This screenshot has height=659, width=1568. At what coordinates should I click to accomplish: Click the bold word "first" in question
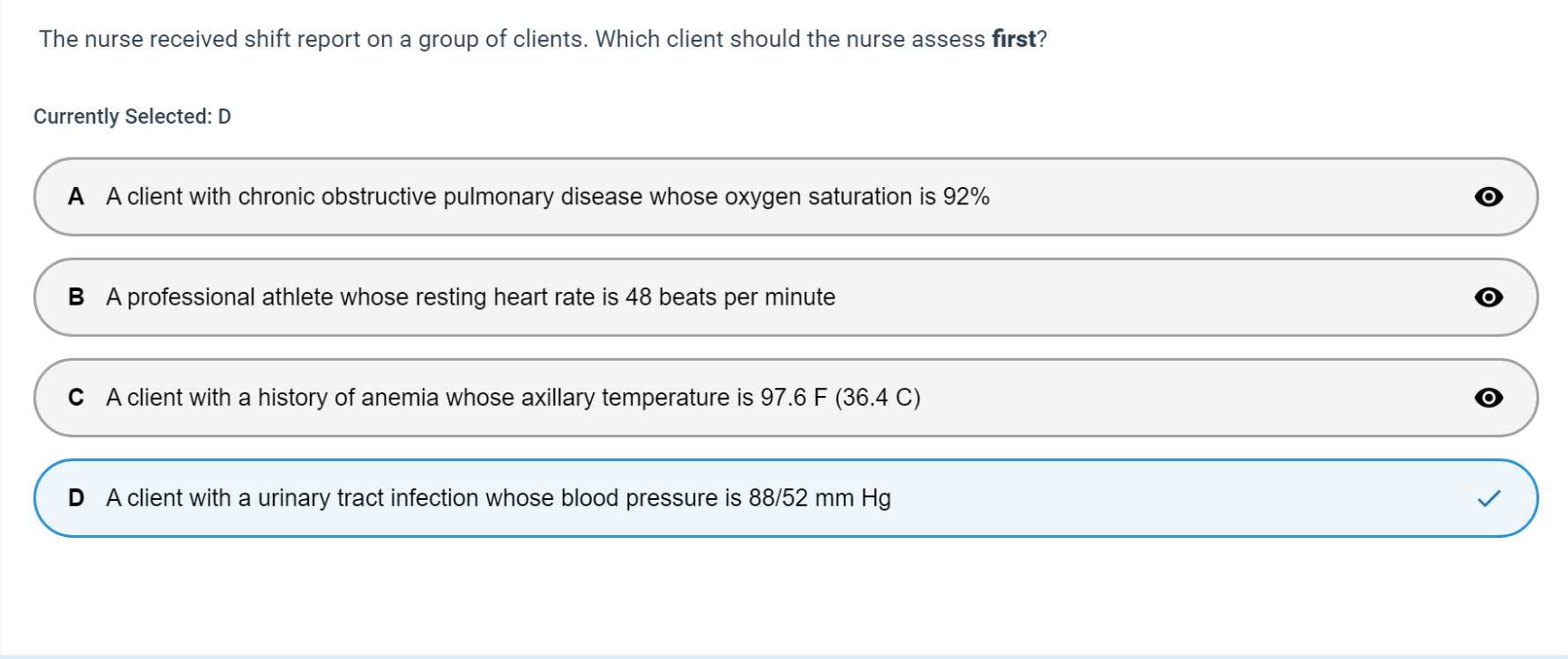coord(1013,40)
